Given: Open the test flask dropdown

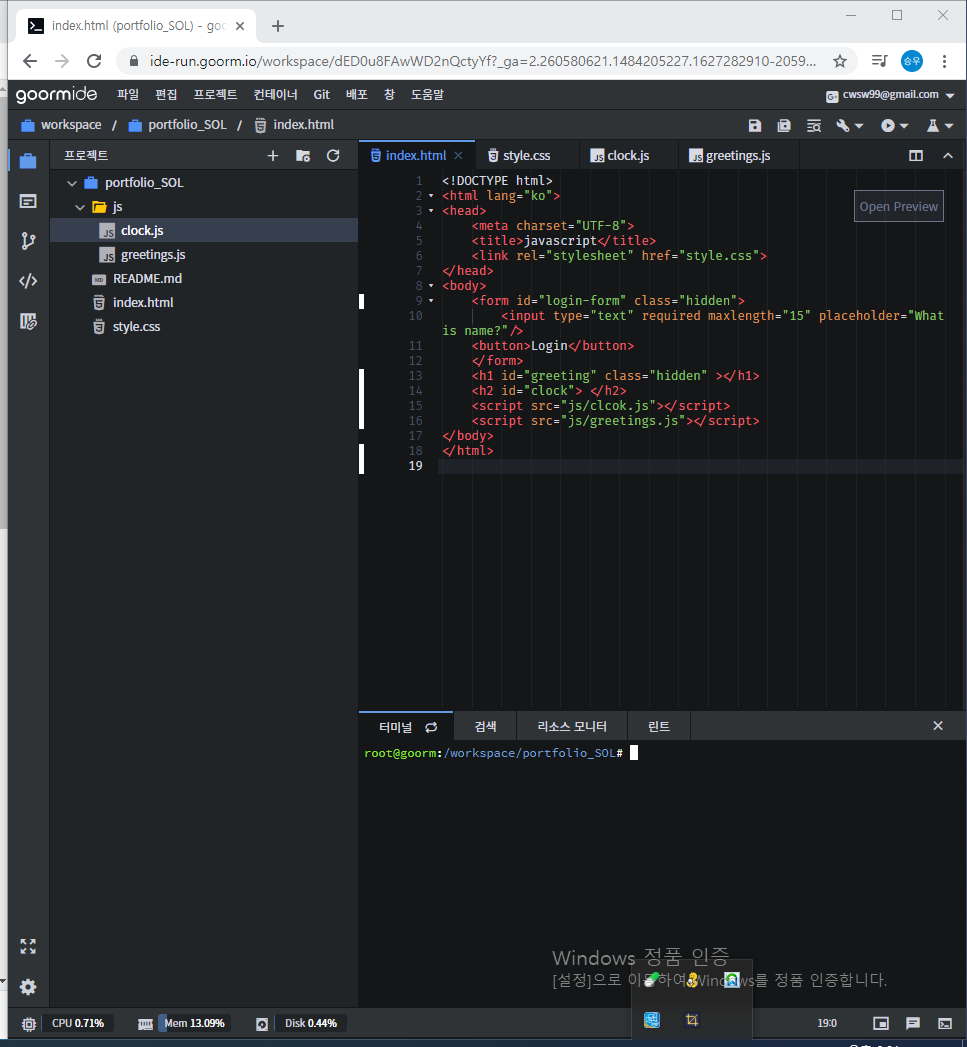Looking at the screenshot, I should click(x=939, y=126).
